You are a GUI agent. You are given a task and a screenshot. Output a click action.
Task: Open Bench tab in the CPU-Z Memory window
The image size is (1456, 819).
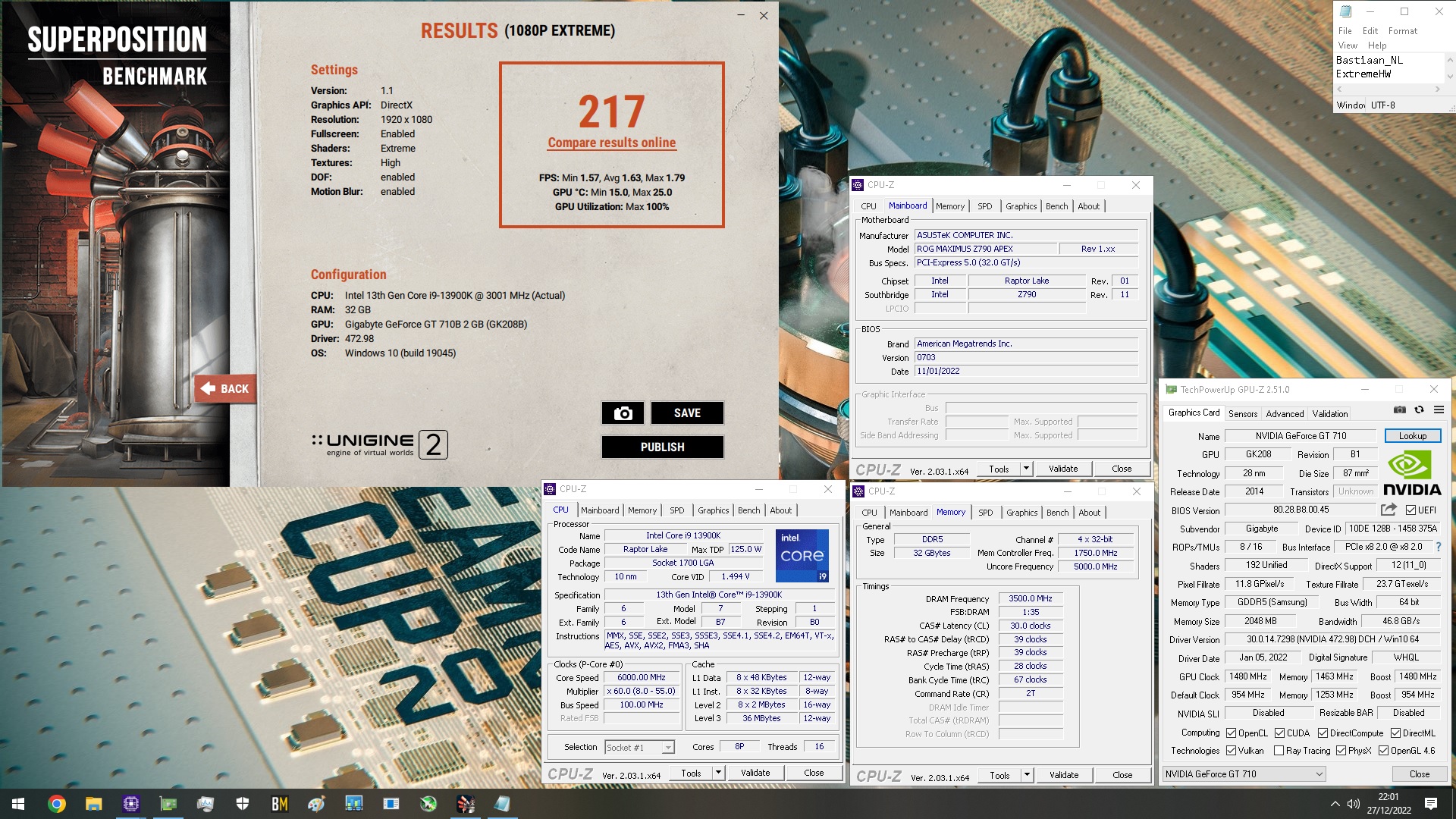[1057, 513]
